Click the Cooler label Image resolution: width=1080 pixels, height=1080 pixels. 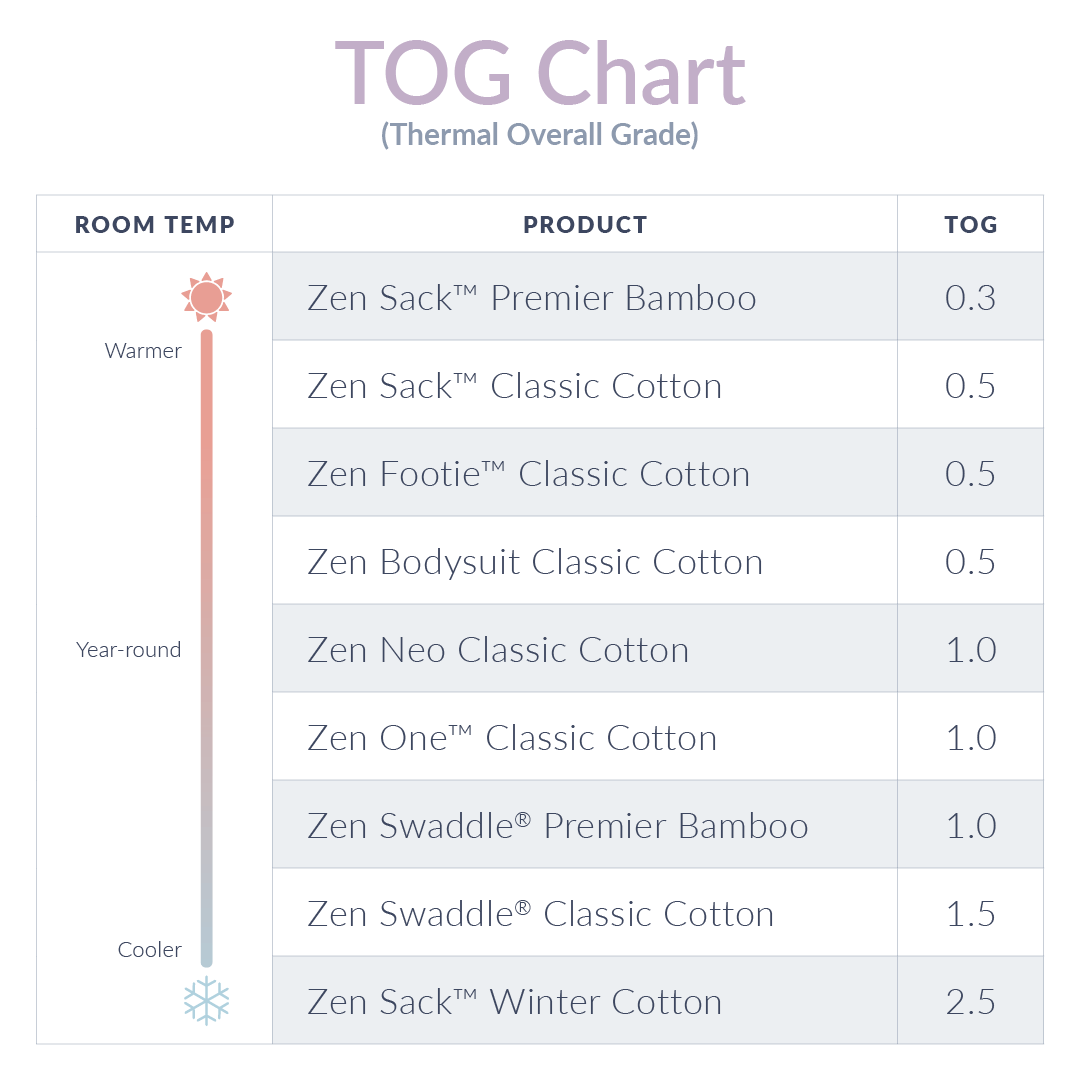(x=150, y=950)
